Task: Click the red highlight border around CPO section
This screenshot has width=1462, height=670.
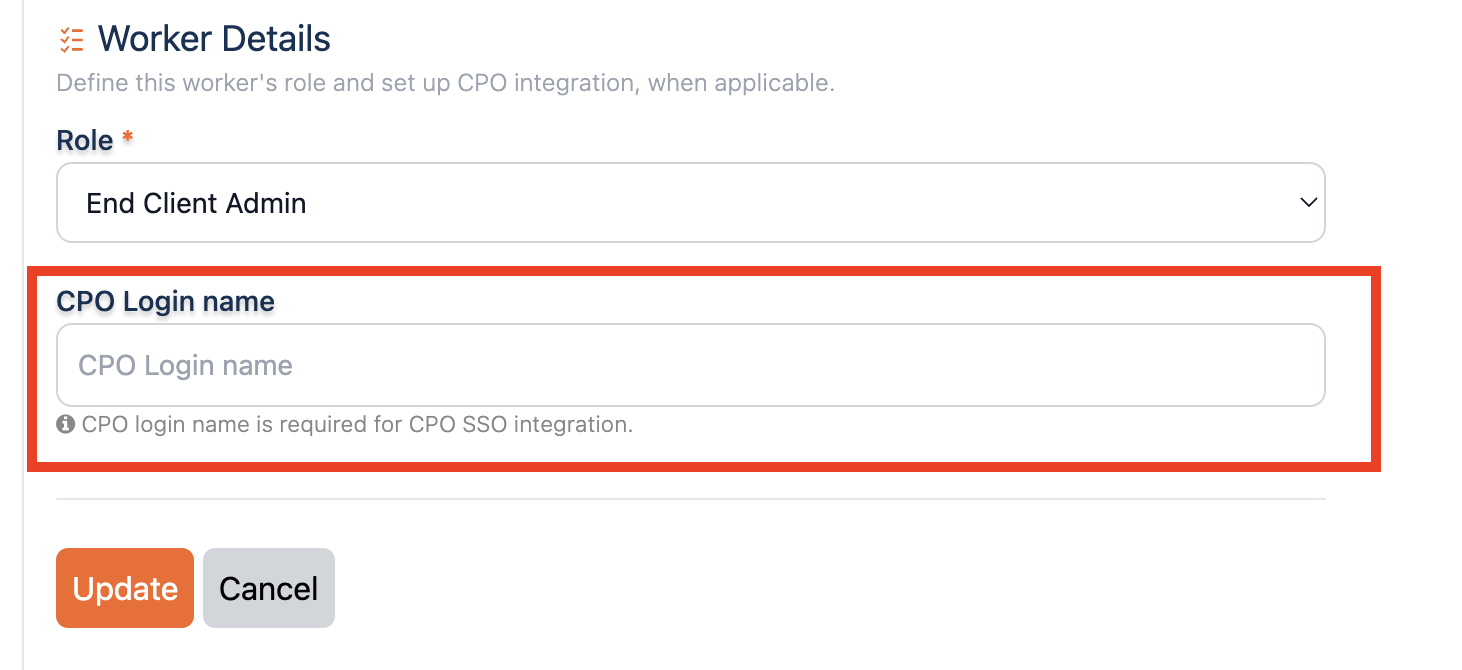Action: point(704,270)
